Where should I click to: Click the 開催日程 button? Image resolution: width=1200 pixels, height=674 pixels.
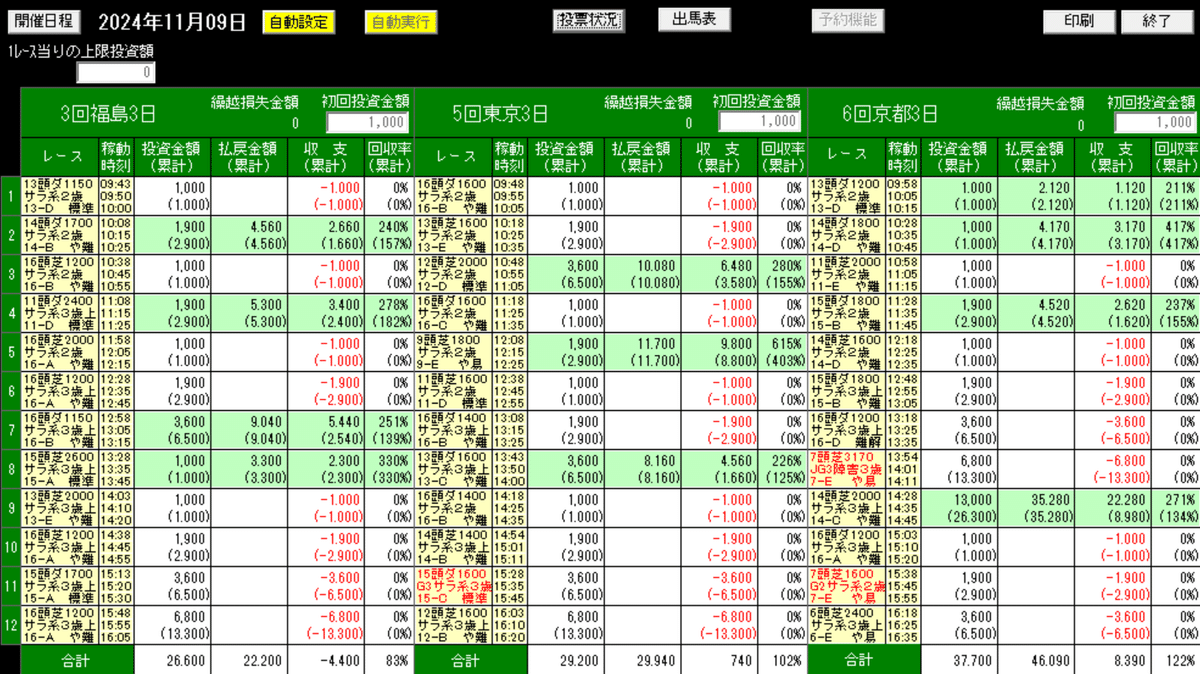[x=44, y=21]
